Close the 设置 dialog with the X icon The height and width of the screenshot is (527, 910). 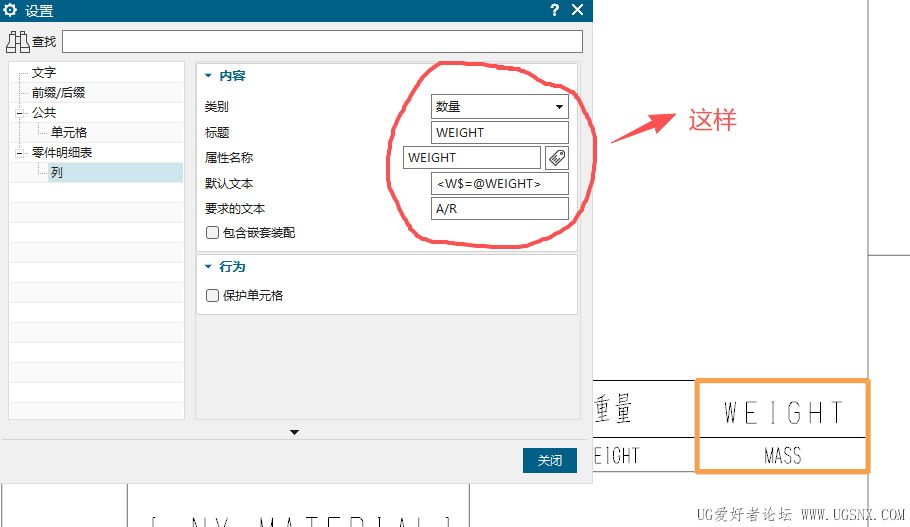click(x=577, y=10)
